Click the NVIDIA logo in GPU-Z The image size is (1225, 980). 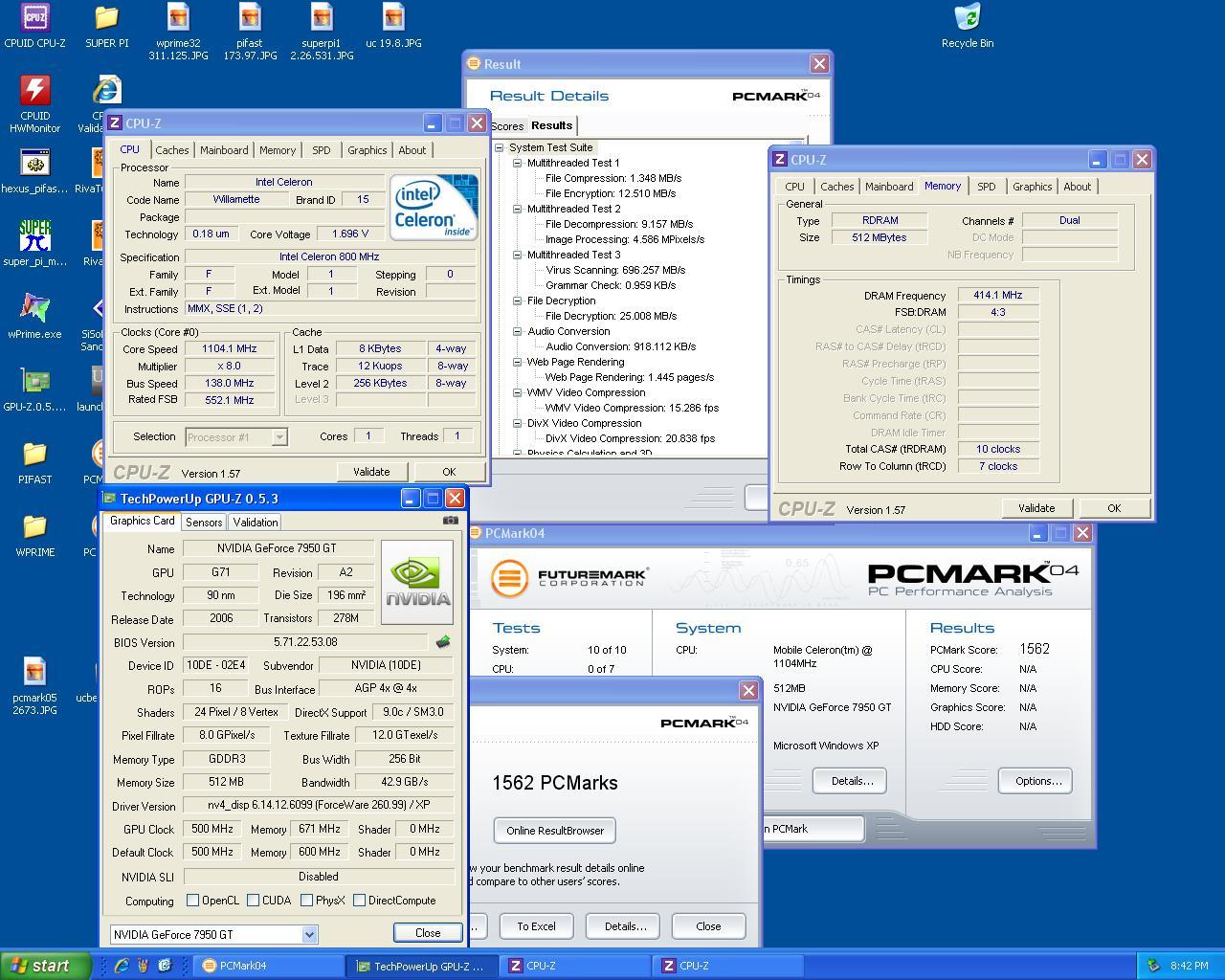coord(417,582)
